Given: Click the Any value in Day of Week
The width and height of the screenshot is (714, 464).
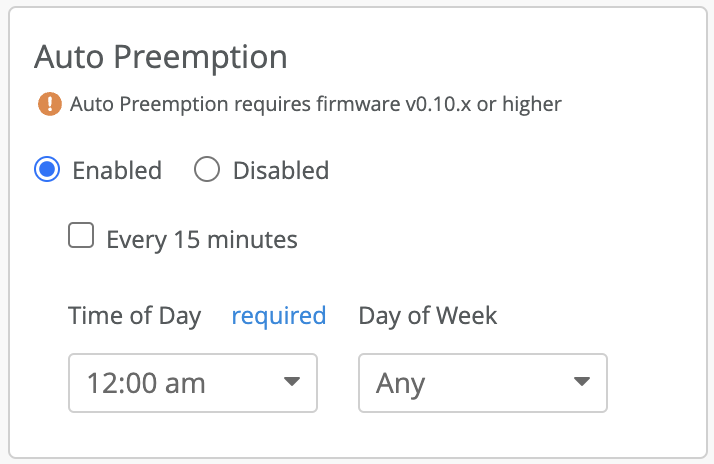Looking at the screenshot, I should click(x=401, y=382).
